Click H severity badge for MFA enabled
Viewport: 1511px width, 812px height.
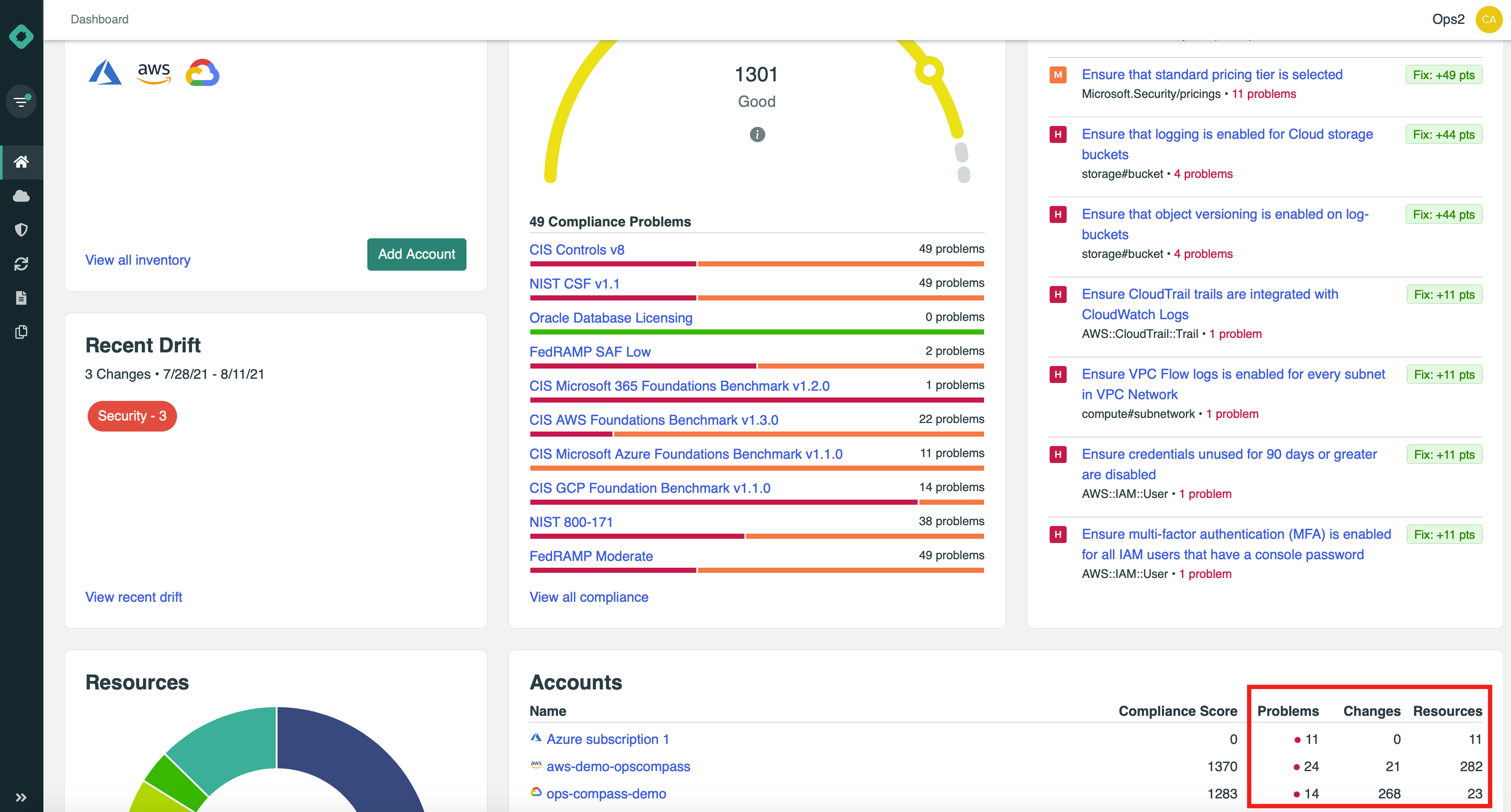(x=1058, y=535)
